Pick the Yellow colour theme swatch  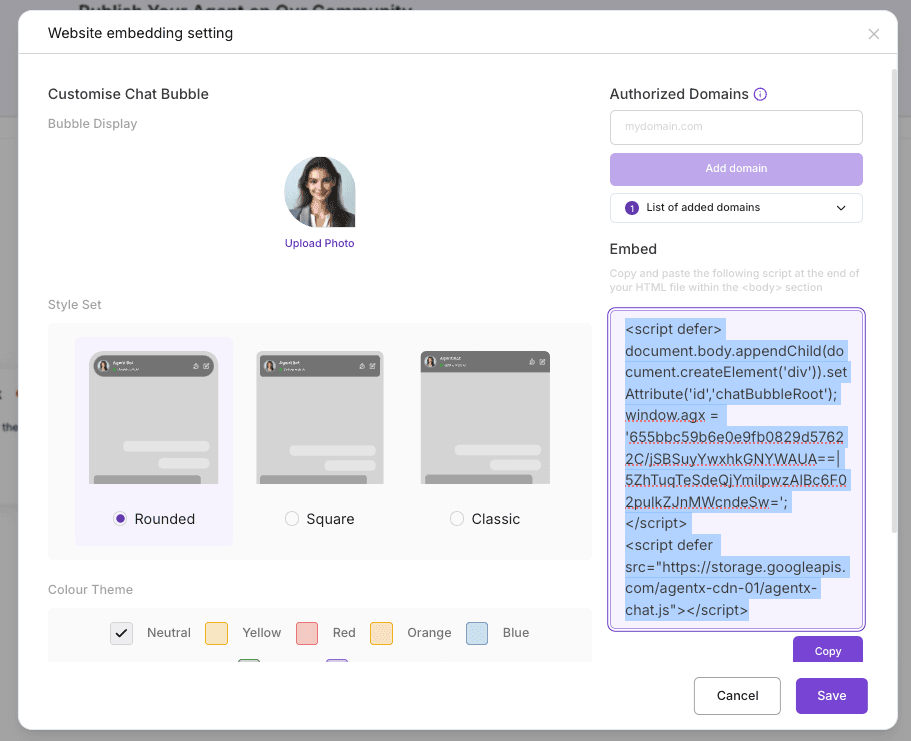(216, 633)
